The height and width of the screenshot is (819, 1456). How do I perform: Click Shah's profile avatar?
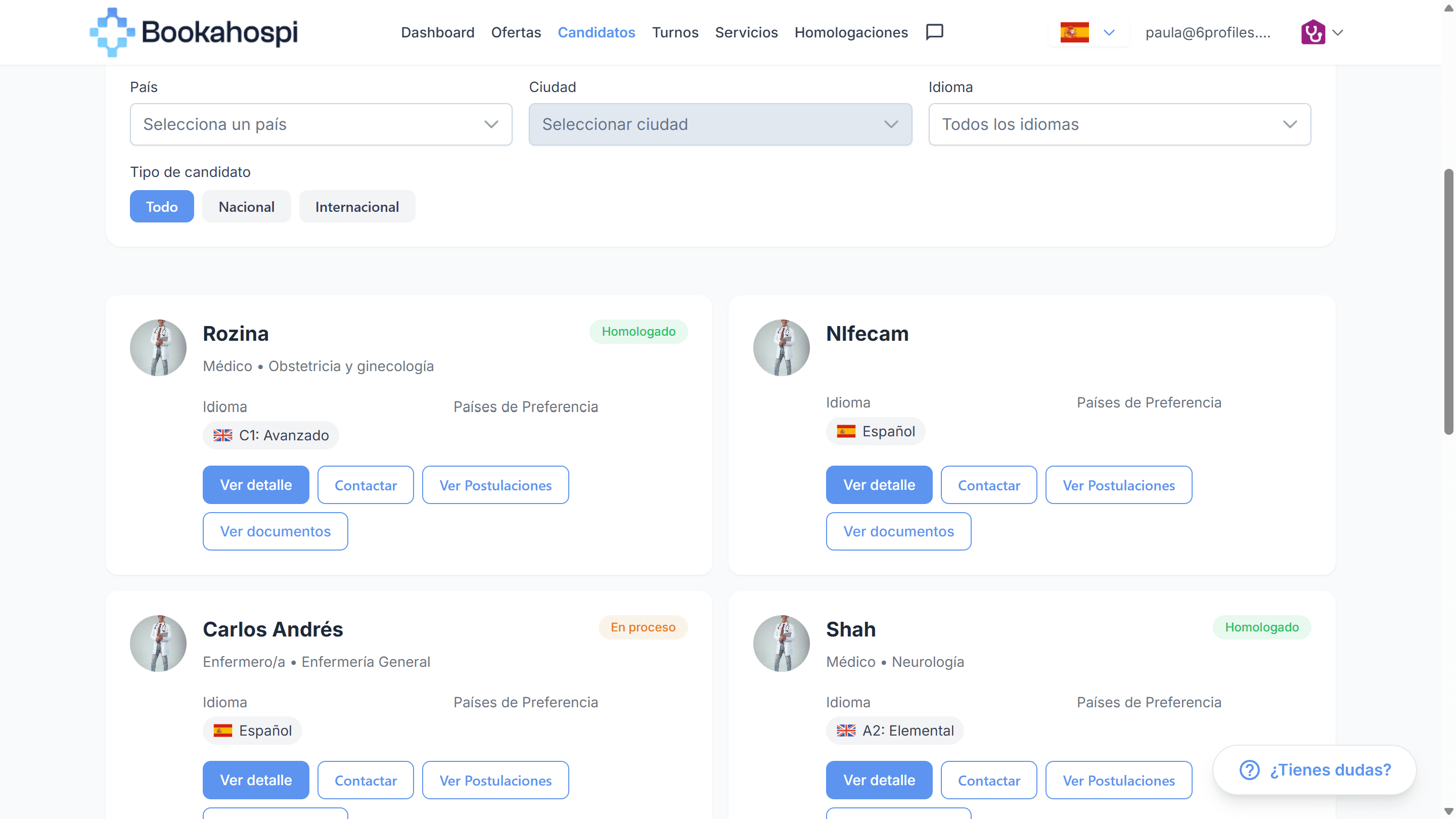pyautogui.click(x=781, y=643)
